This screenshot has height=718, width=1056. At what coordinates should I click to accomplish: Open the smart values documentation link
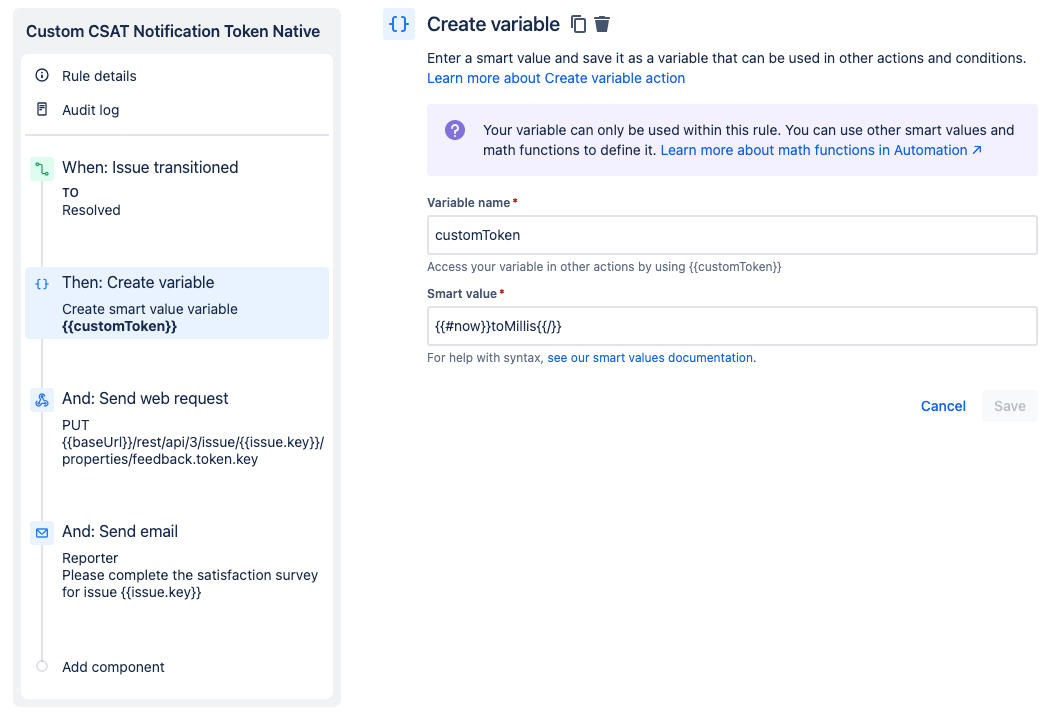point(651,357)
